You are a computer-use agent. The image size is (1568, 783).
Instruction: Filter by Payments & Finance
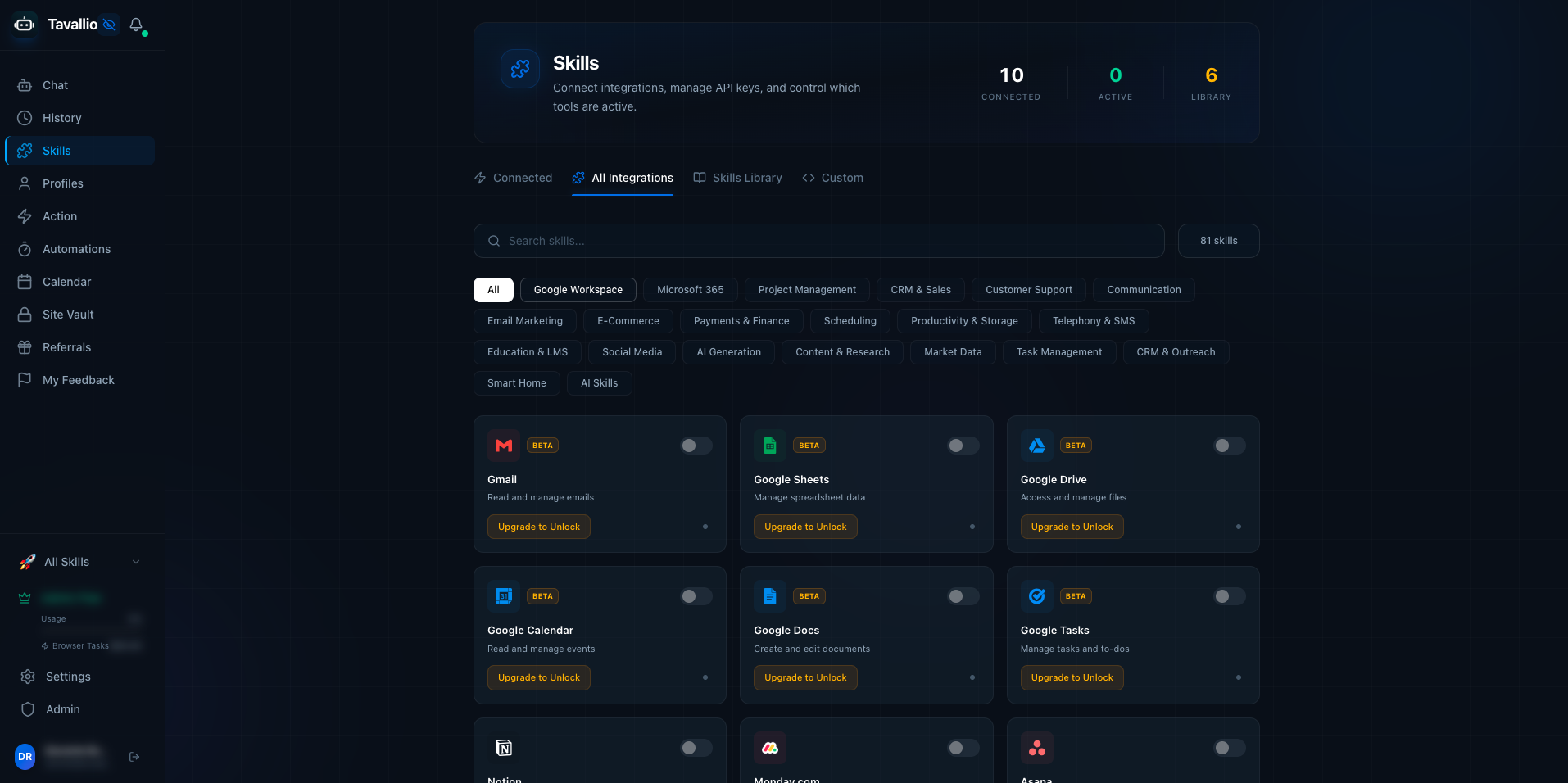pyautogui.click(x=741, y=321)
